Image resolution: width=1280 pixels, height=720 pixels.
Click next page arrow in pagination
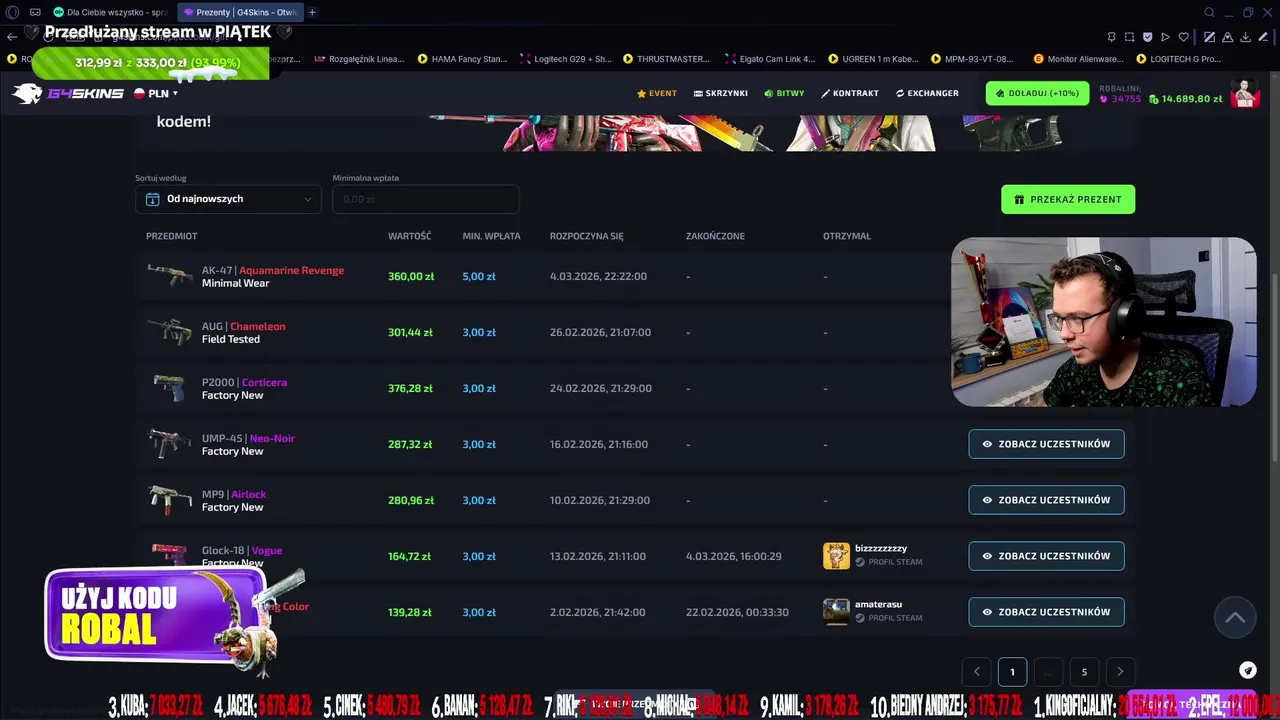(x=1120, y=672)
